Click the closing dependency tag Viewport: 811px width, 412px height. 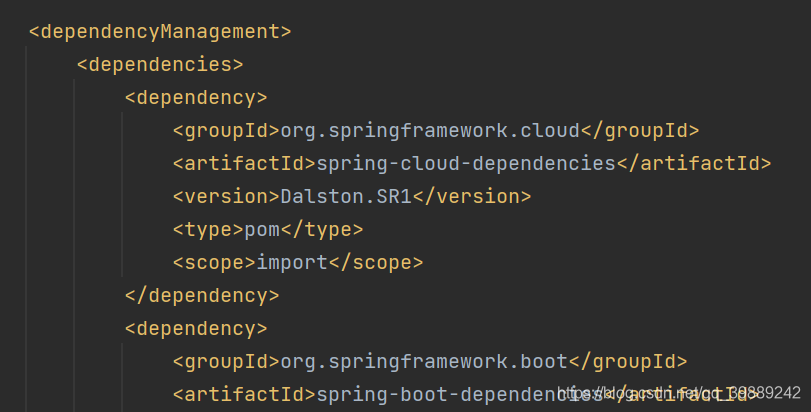tap(202, 296)
